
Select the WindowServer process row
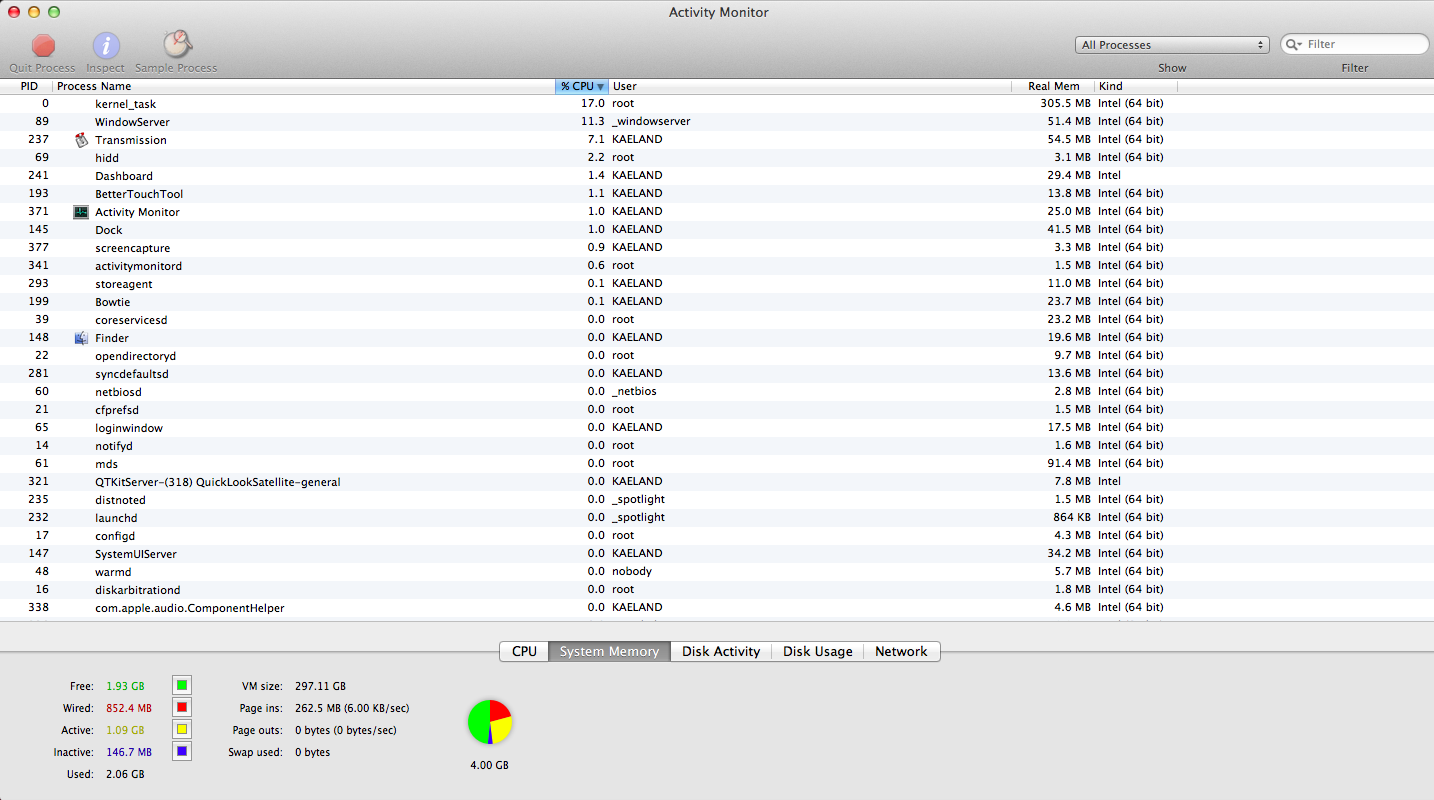[717, 122]
